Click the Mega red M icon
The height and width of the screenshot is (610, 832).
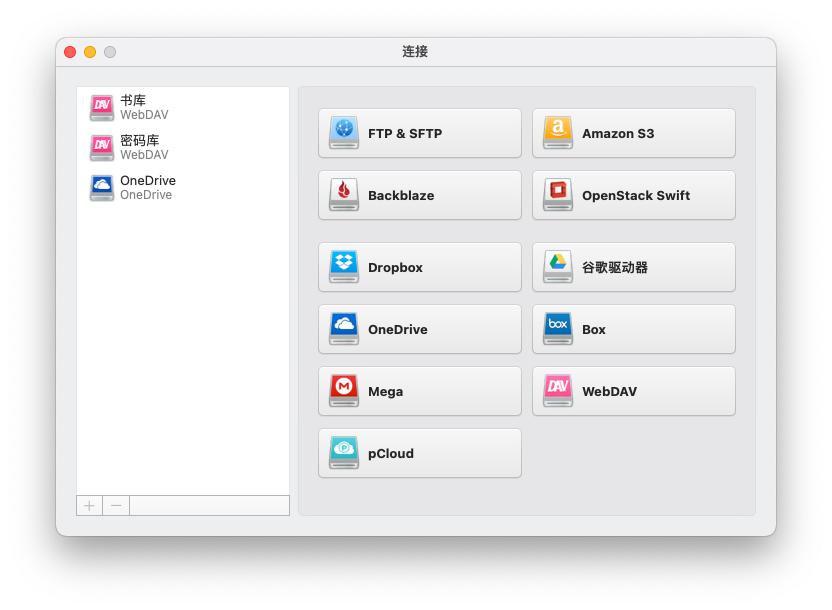click(x=344, y=391)
